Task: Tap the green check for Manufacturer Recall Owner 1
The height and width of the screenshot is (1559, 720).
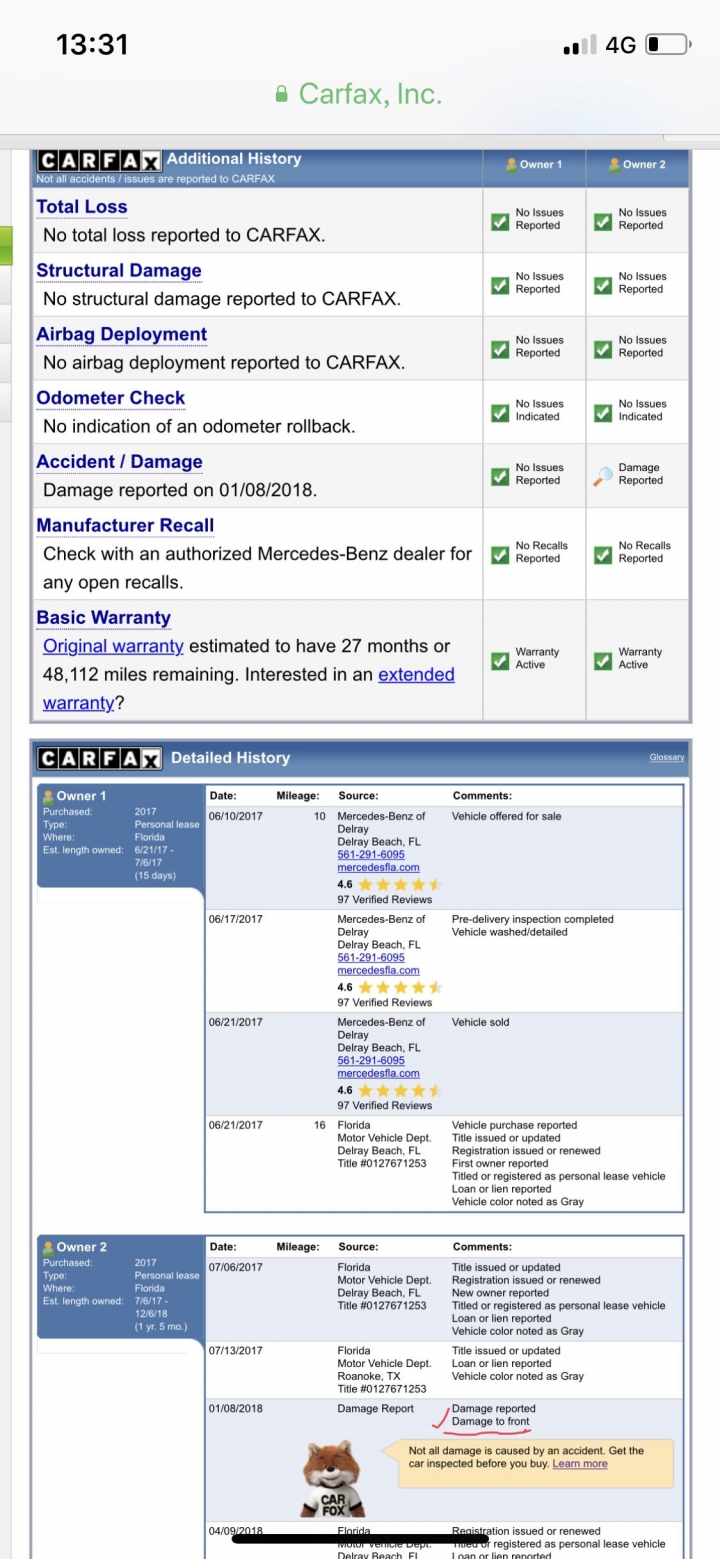Action: 500,553
